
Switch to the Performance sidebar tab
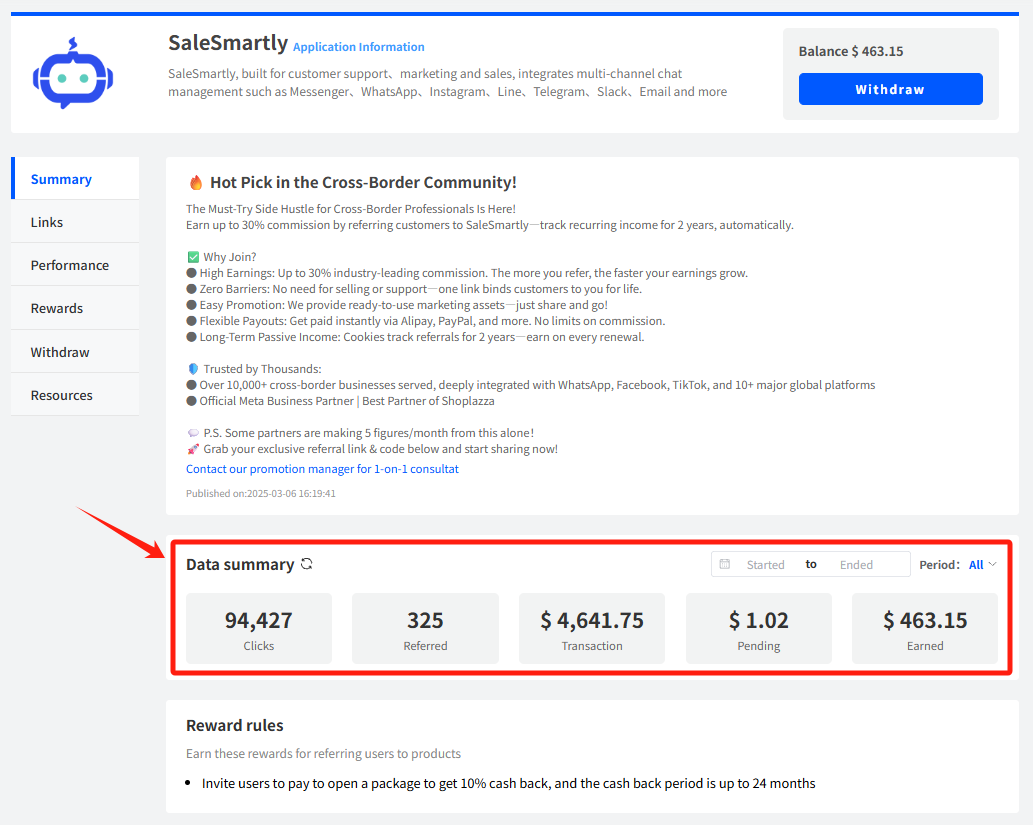tap(70, 265)
